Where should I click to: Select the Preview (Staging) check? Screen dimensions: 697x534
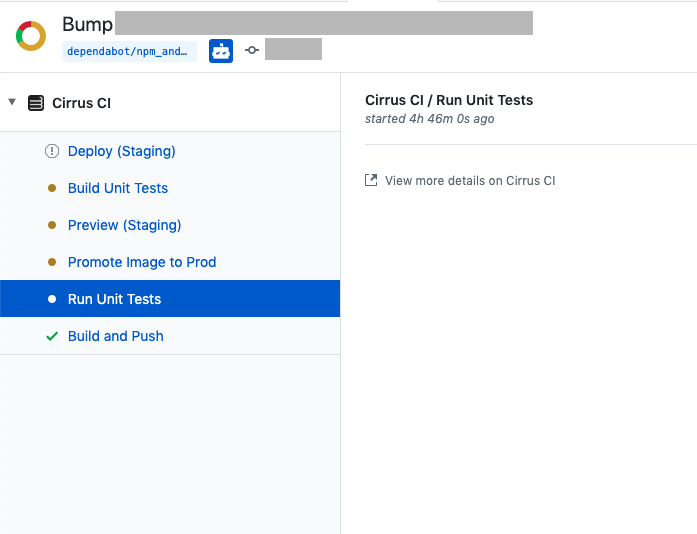click(124, 225)
